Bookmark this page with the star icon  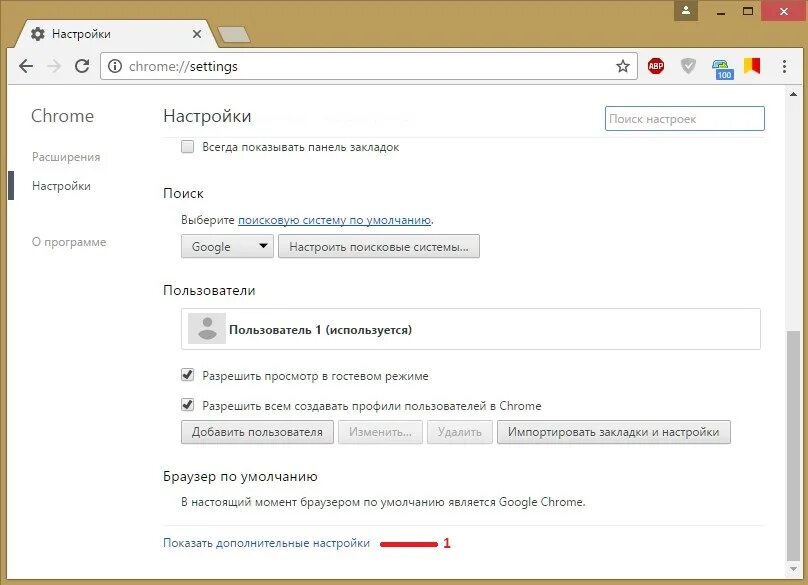(x=624, y=66)
